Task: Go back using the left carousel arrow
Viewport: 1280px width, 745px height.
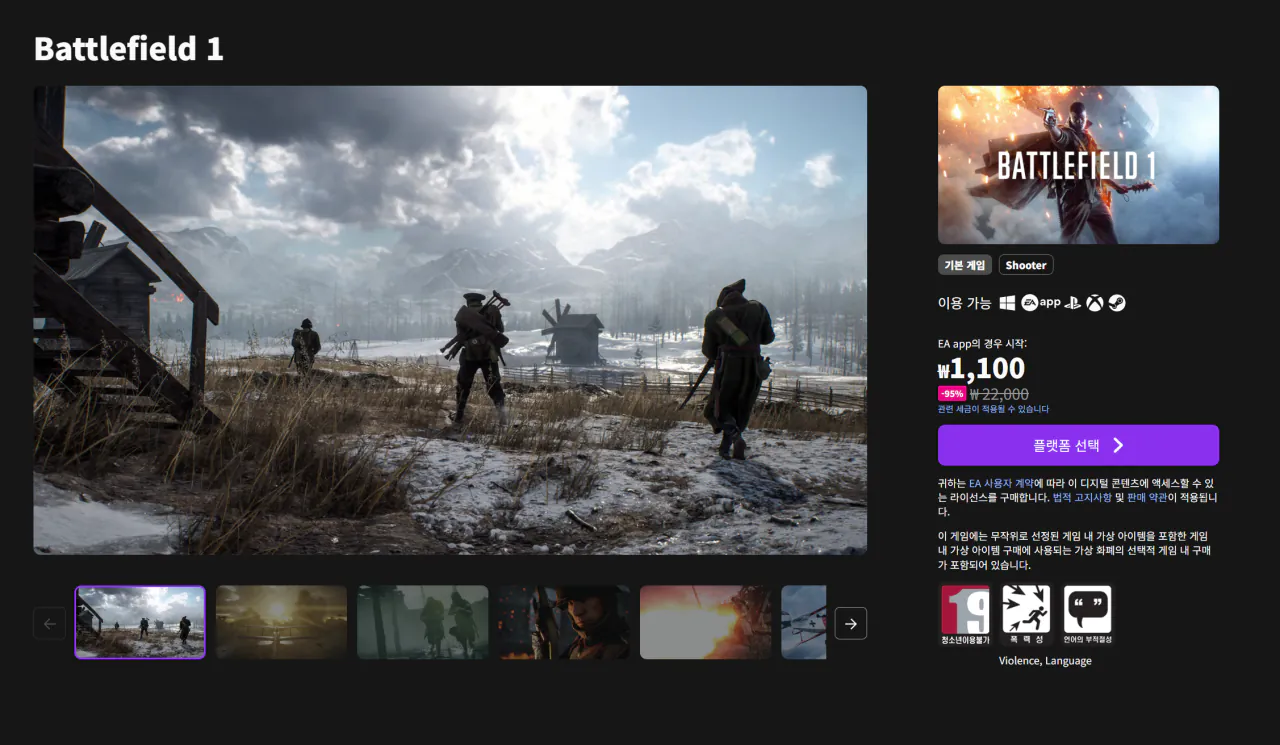Action: click(49, 623)
